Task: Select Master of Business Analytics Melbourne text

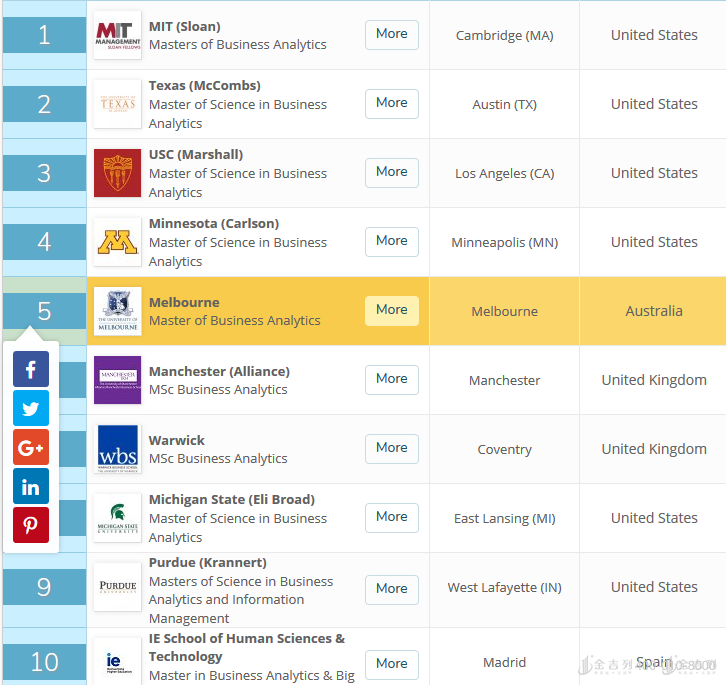Action: click(234, 321)
